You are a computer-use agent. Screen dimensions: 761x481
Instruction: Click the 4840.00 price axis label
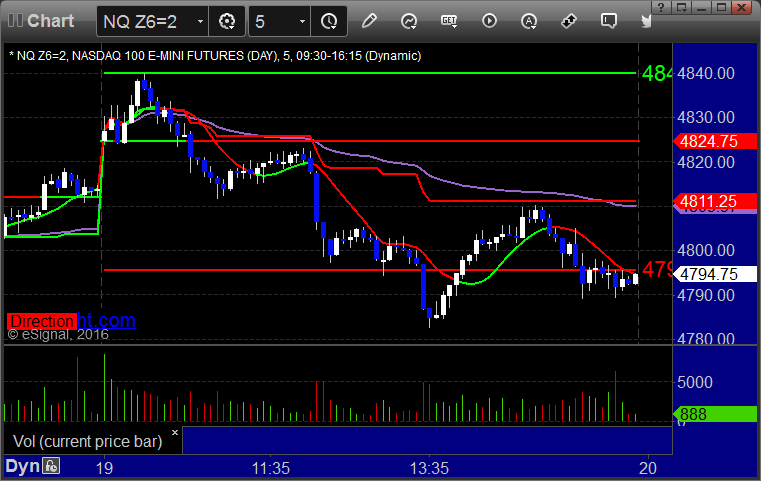click(706, 73)
